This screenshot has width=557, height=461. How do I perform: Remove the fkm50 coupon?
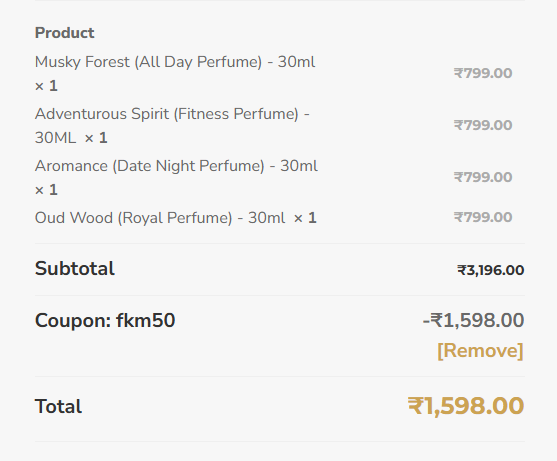point(480,351)
